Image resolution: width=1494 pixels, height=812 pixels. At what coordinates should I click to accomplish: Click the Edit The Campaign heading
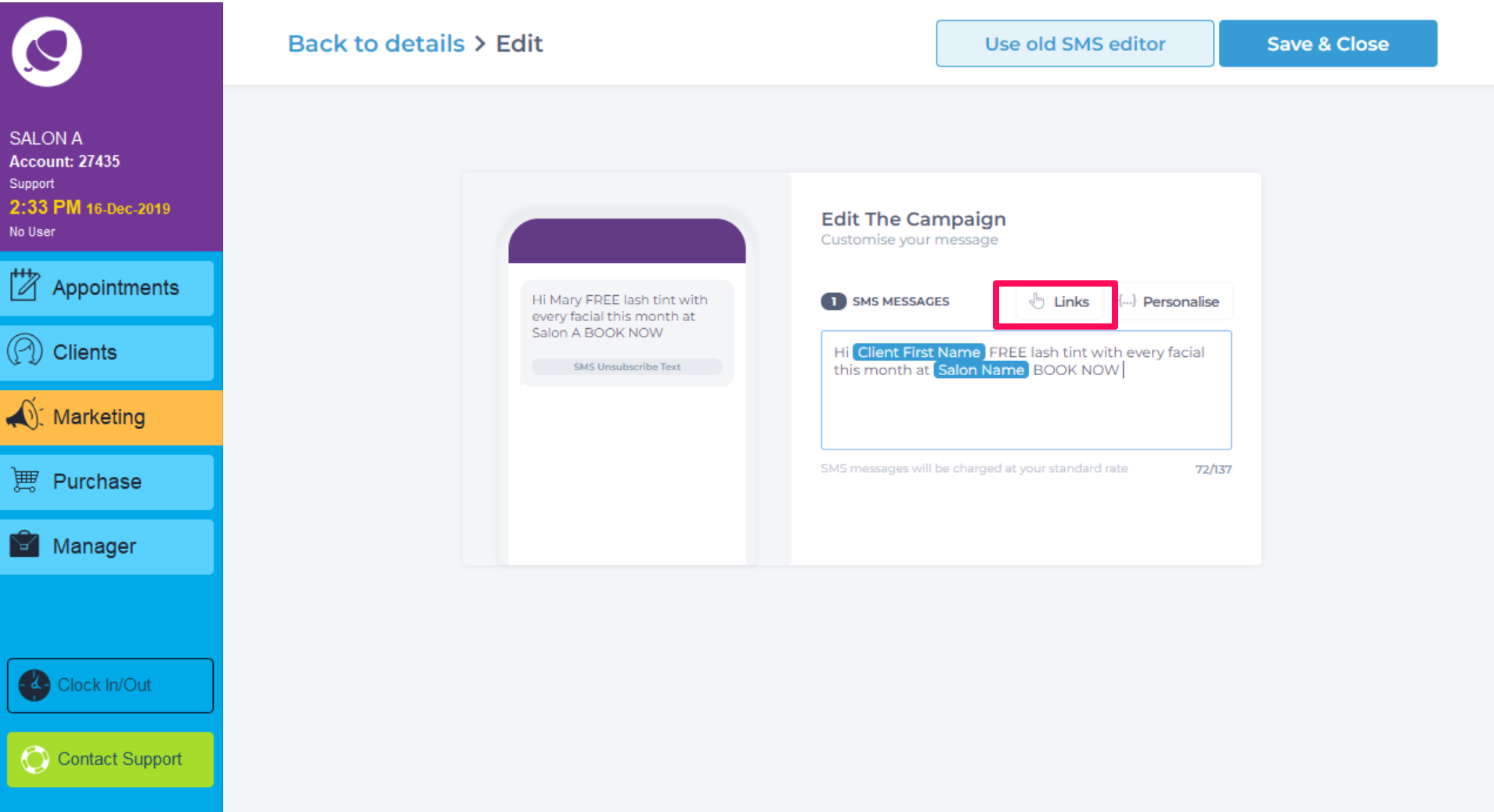[x=914, y=219]
